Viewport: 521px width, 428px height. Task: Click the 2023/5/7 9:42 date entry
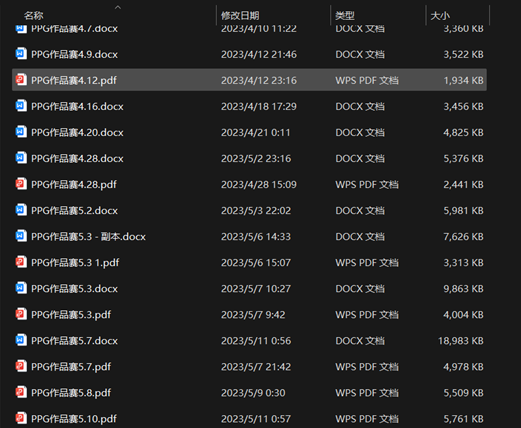pos(253,315)
